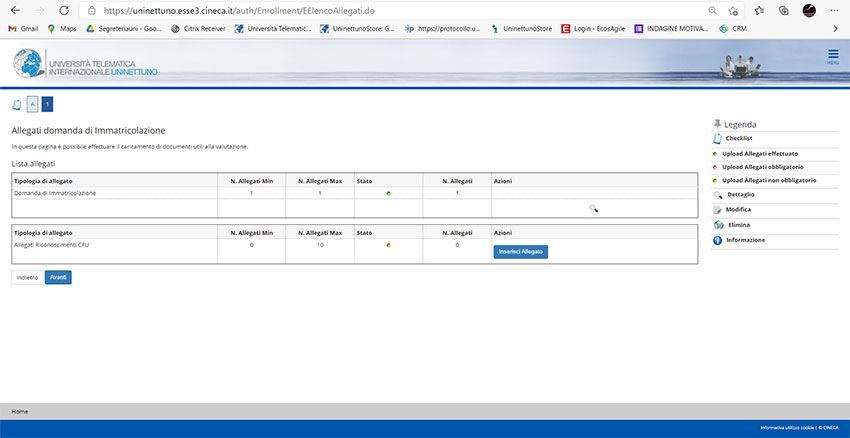Open the hamburger MENU icon
The image size is (850, 438).
coord(832,56)
